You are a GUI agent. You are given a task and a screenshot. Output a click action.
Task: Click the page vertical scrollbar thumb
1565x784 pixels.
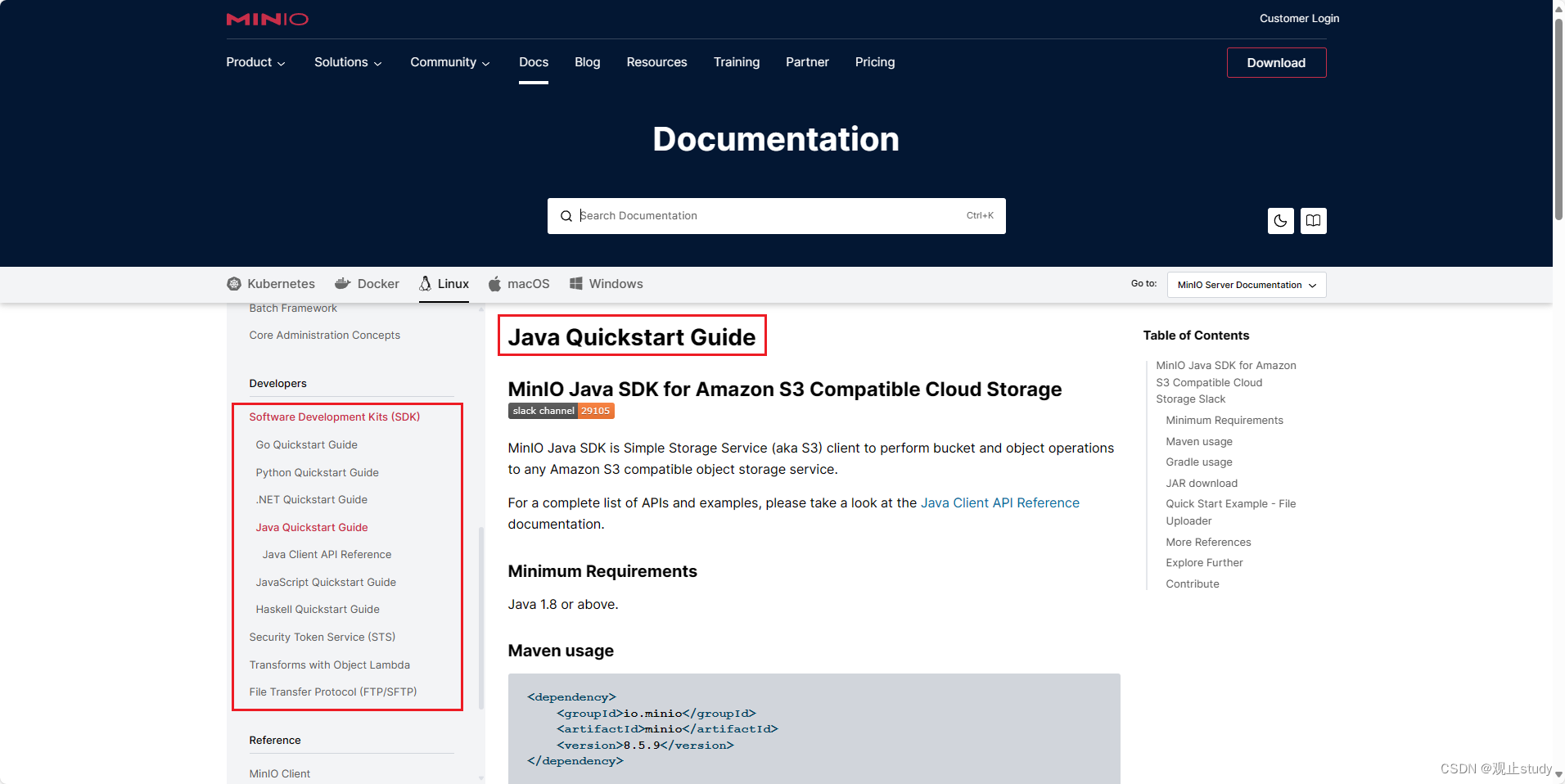tap(1558, 119)
